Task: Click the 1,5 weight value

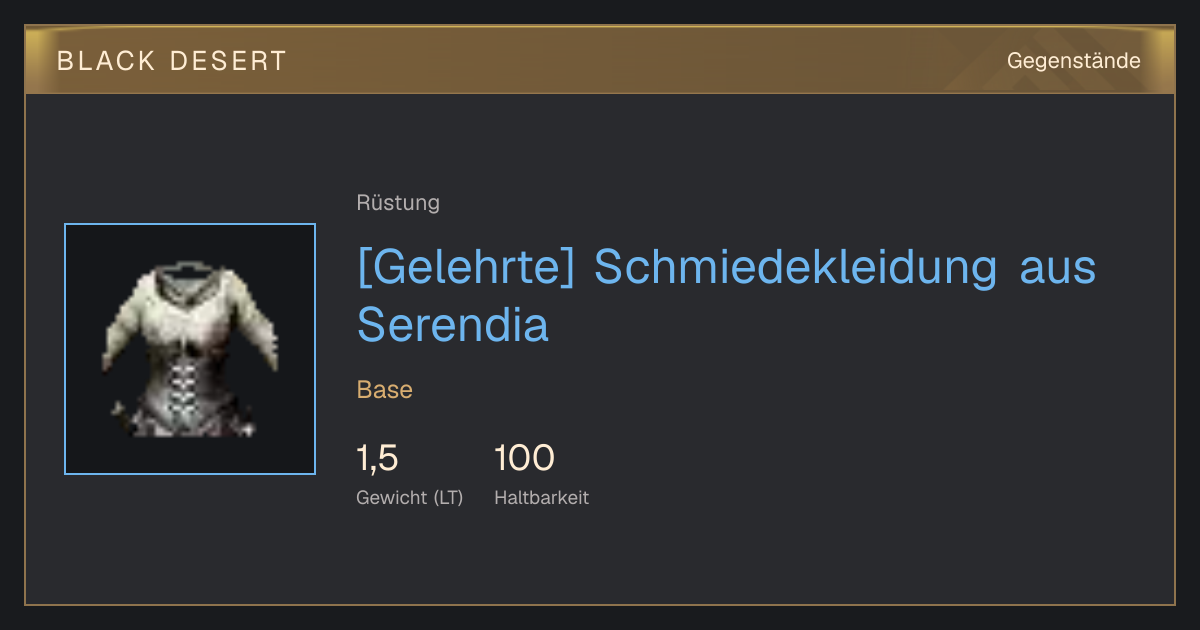Action: [377, 458]
